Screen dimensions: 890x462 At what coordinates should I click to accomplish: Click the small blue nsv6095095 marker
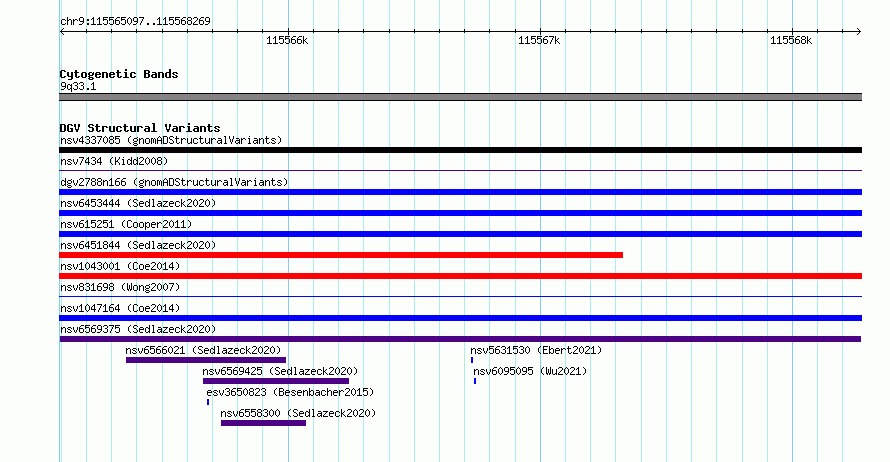tap(475, 381)
